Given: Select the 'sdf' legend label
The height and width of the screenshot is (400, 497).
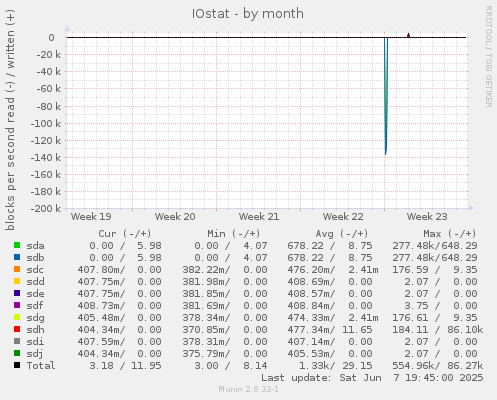Looking at the screenshot, I should click(x=35, y=306).
